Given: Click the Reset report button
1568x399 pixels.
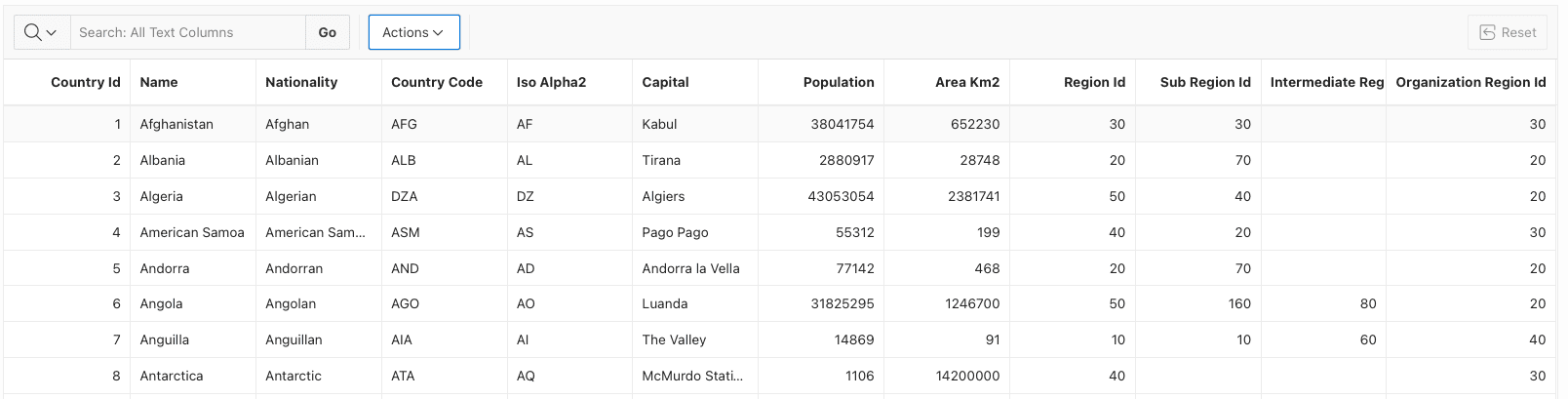Looking at the screenshot, I should (1508, 32).
